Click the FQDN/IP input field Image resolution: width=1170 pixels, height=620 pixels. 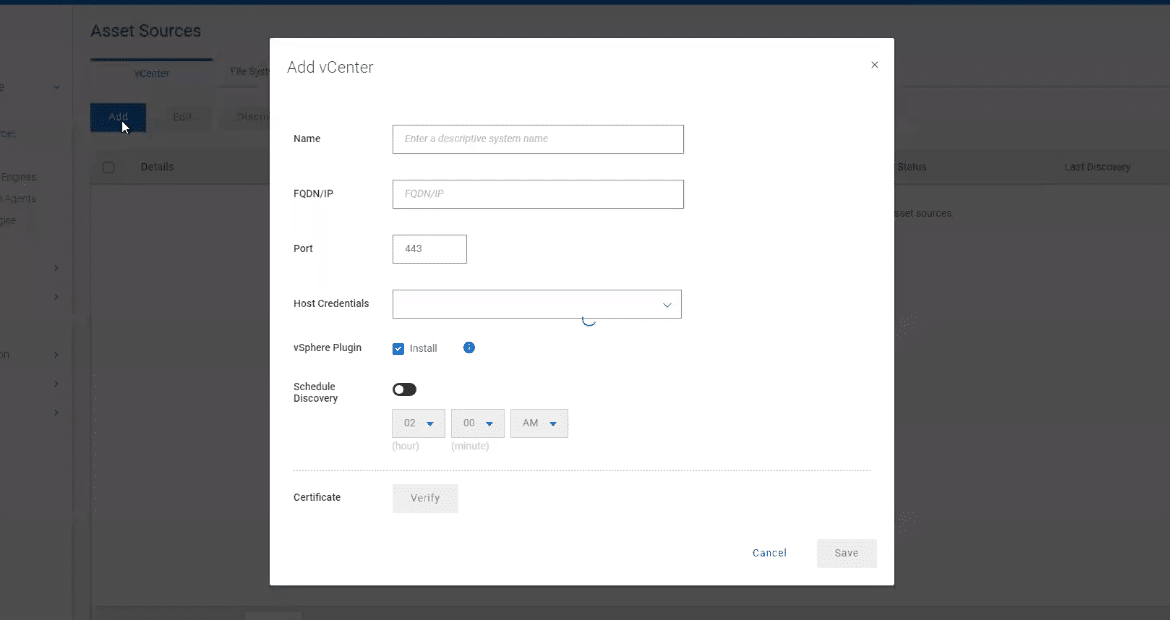538,194
